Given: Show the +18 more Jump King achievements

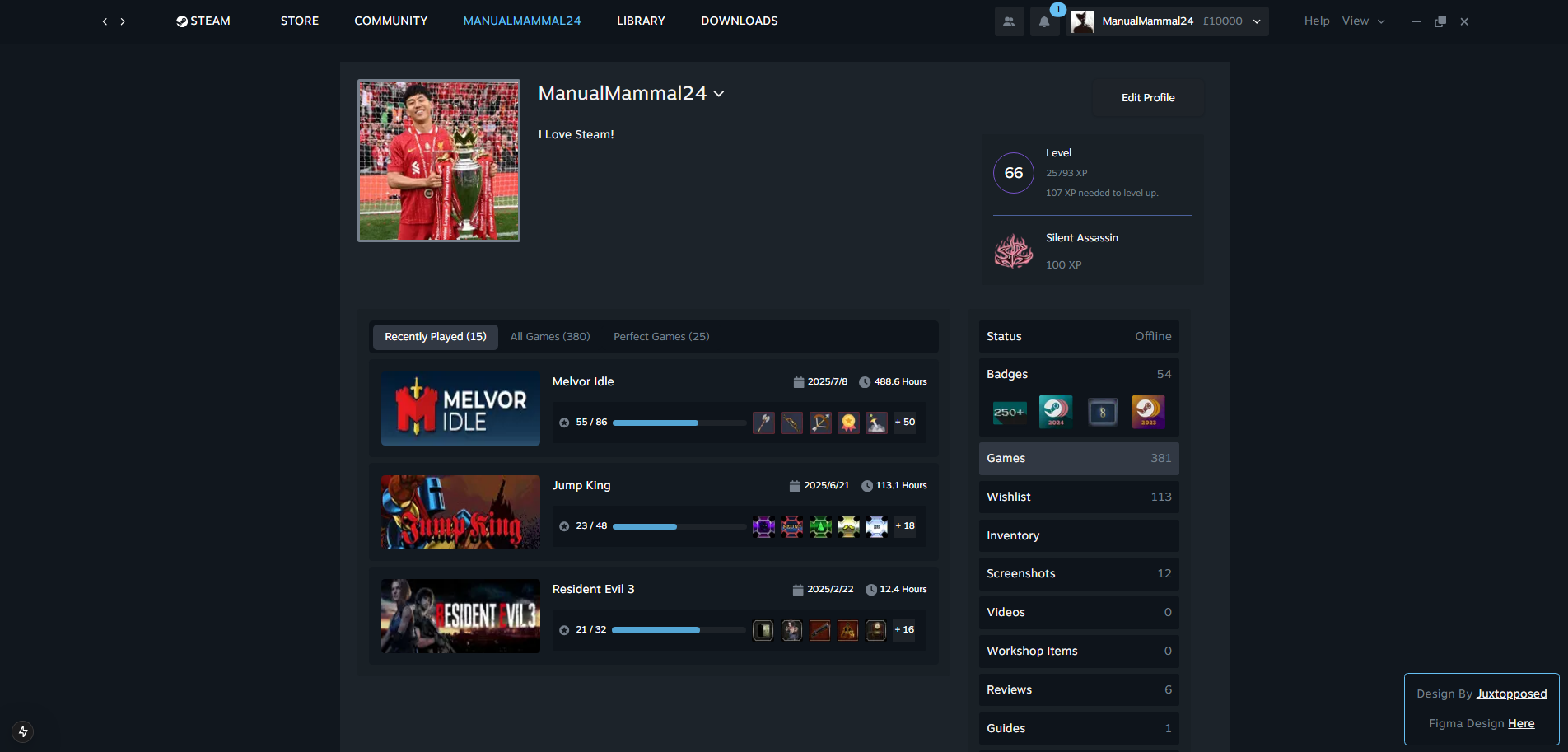Looking at the screenshot, I should click(x=905, y=526).
